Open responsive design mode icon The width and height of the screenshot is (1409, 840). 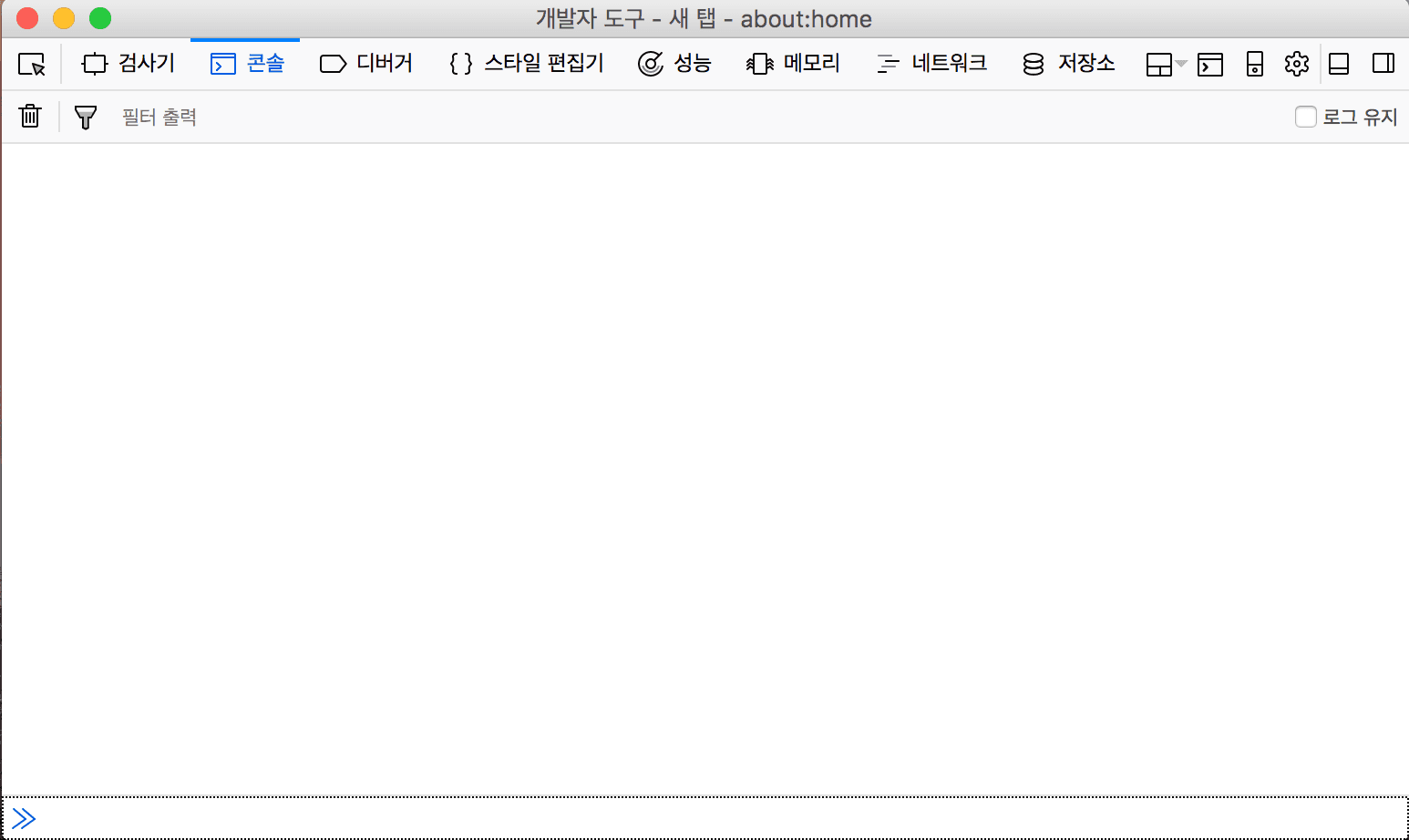[1254, 64]
